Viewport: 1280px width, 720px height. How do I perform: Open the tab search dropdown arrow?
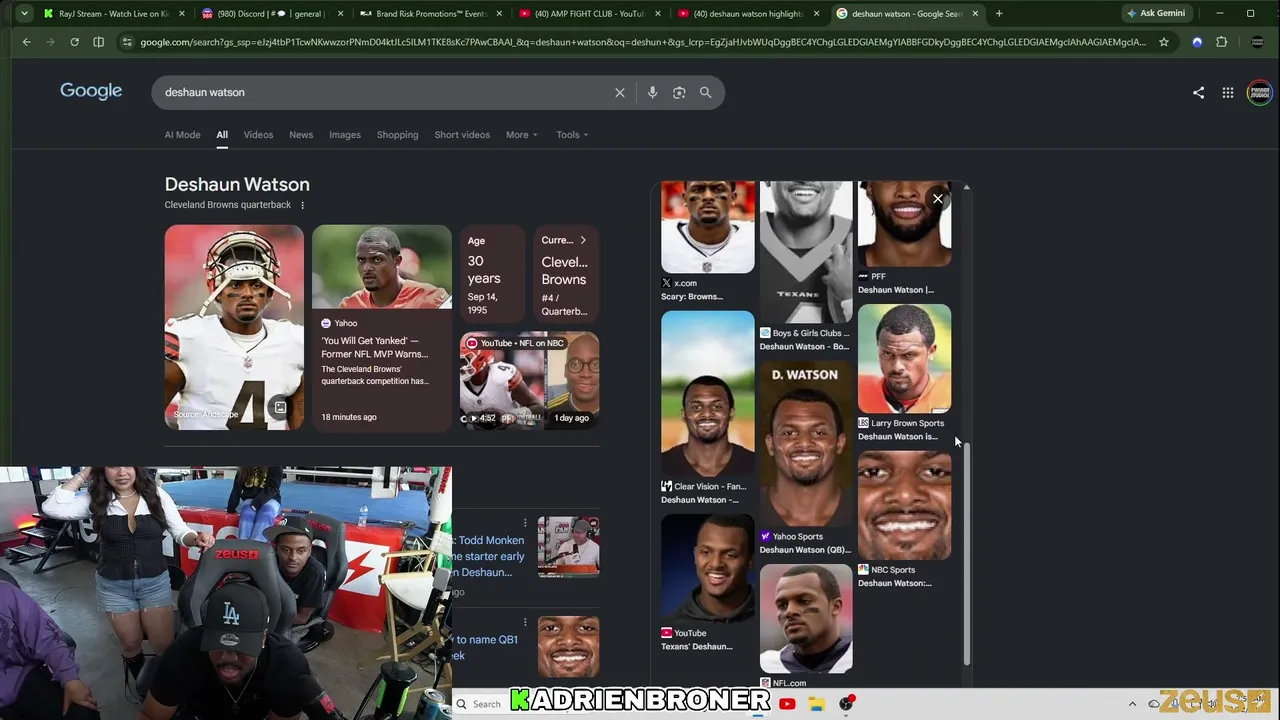(x=23, y=14)
